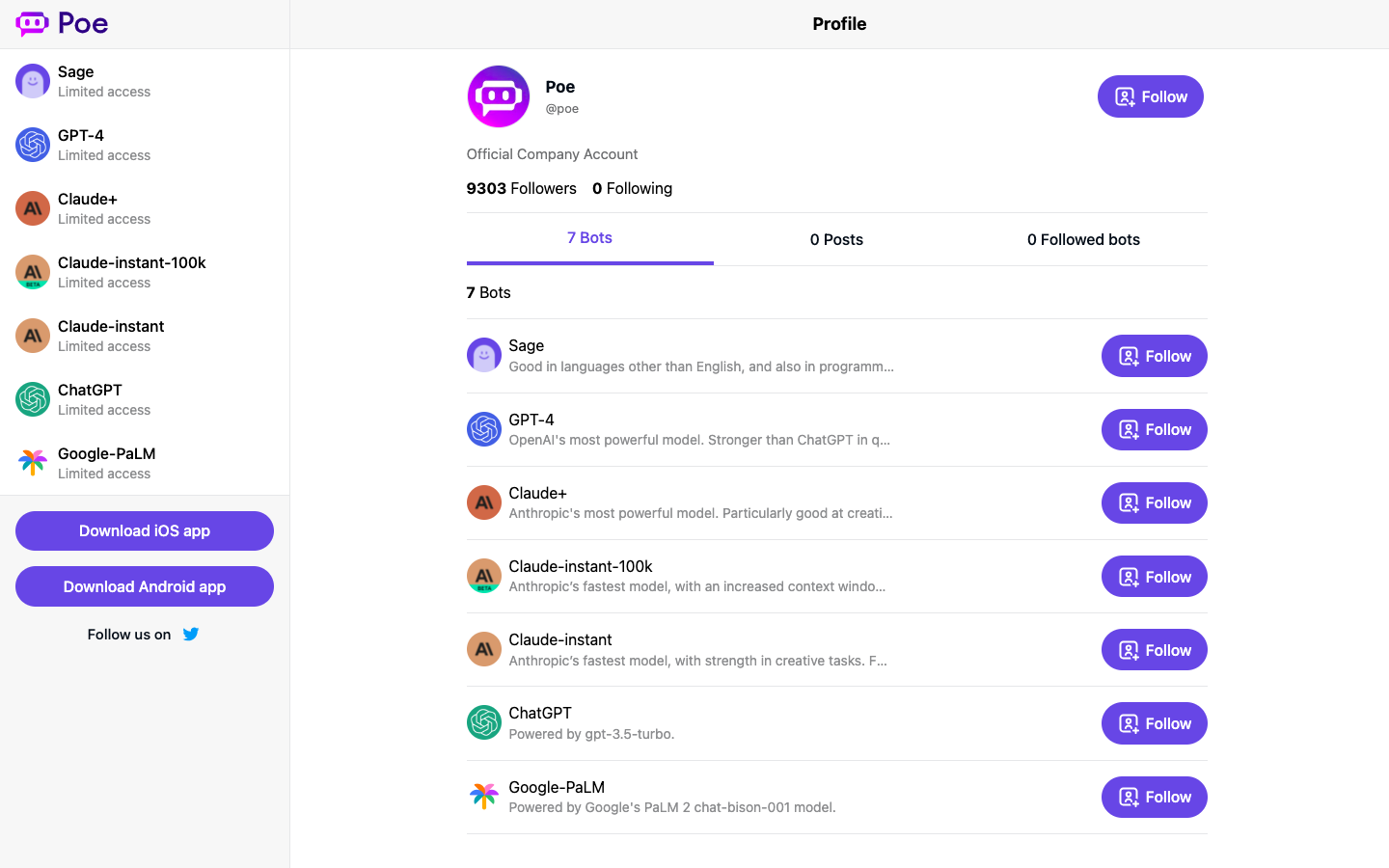Image resolution: width=1389 pixels, height=868 pixels.
Task: Click Claude+ avatar in the bots list
Action: point(484,502)
